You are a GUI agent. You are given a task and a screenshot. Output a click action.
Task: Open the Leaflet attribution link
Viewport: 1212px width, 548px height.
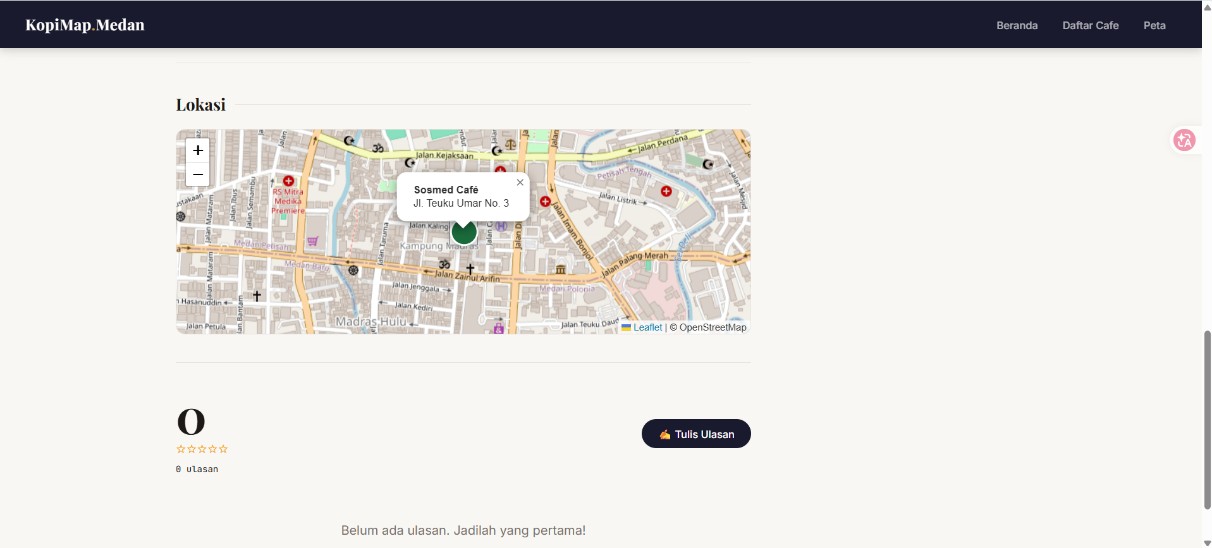tap(647, 327)
